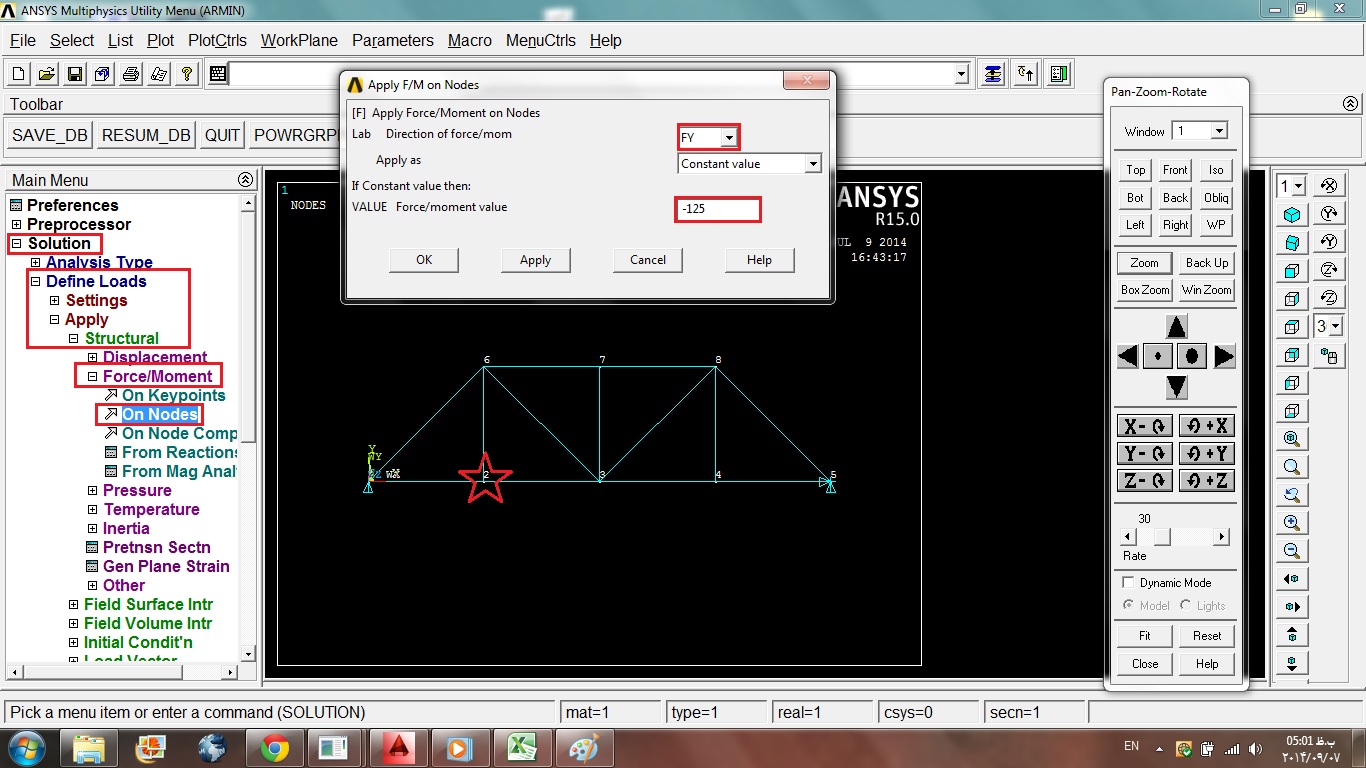Click the zoom out minus magnifier icon
This screenshot has height=768, width=1366.
pyautogui.click(x=1292, y=551)
